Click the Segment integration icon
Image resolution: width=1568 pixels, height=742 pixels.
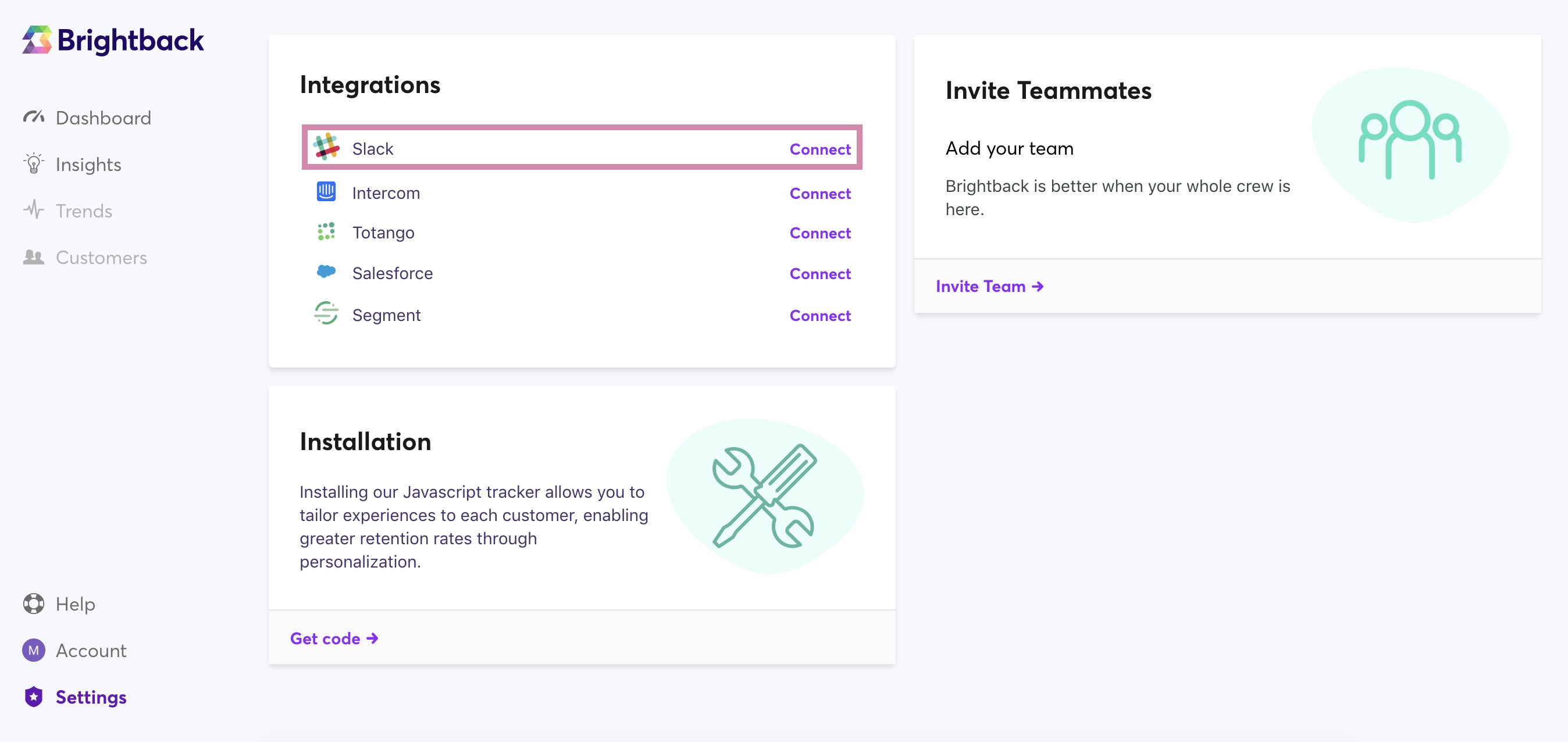tap(326, 314)
